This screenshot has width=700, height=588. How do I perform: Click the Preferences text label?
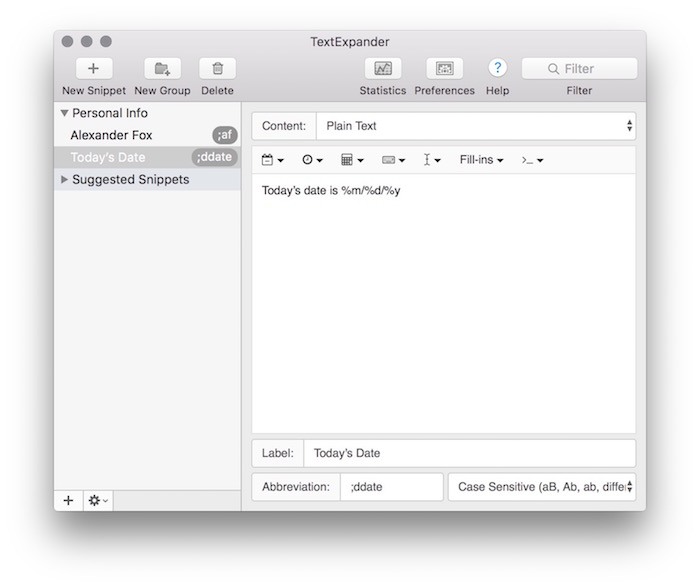coord(445,91)
